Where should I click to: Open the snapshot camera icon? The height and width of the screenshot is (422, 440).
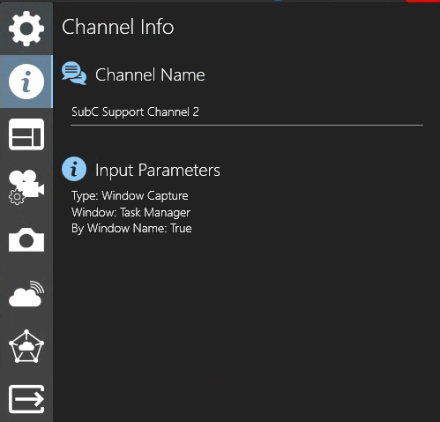click(x=26, y=240)
